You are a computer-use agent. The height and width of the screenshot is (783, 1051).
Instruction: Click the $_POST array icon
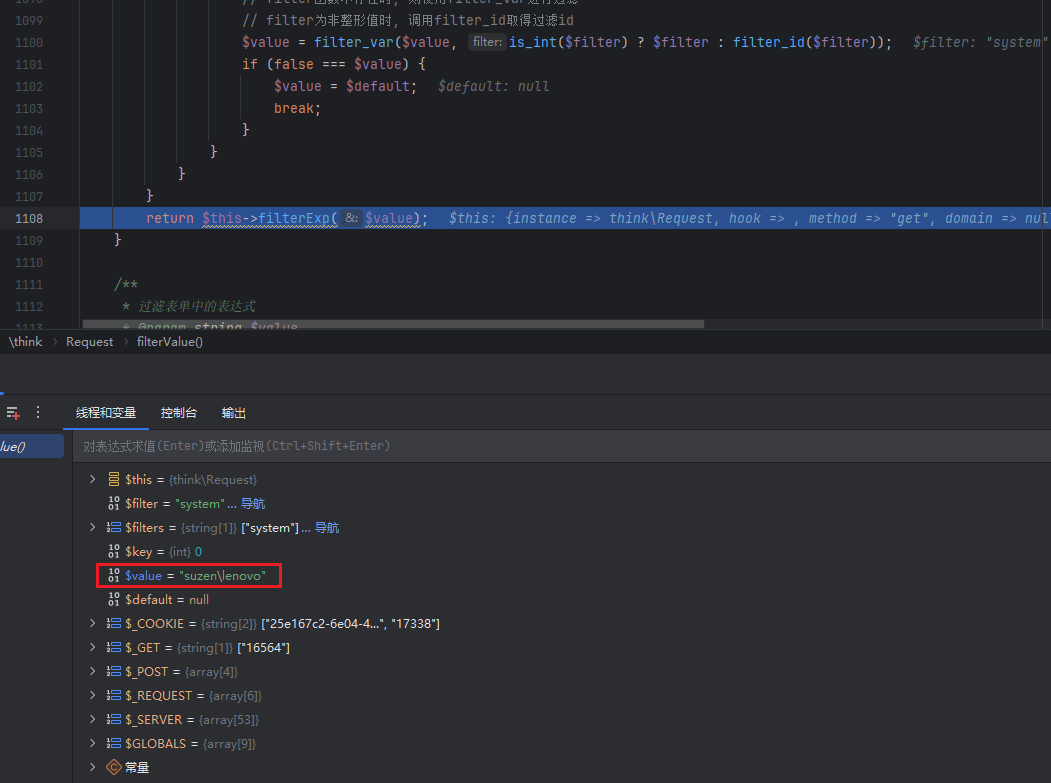tap(114, 671)
